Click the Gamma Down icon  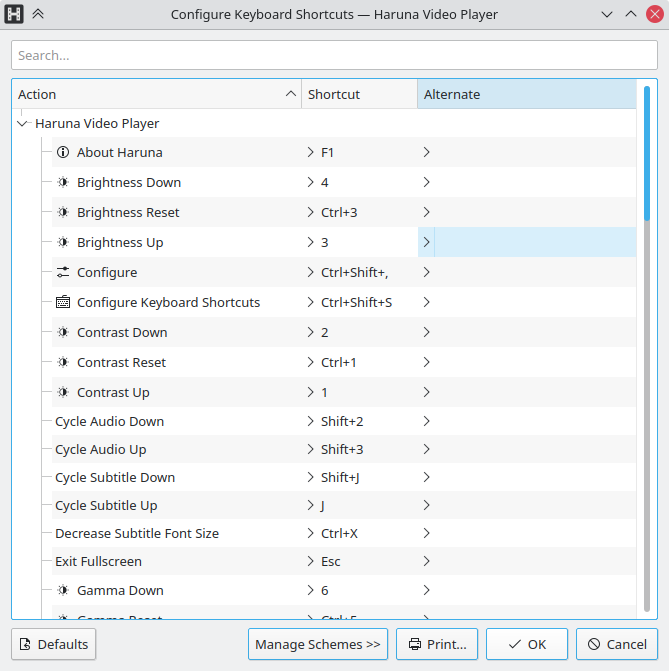[63, 591]
